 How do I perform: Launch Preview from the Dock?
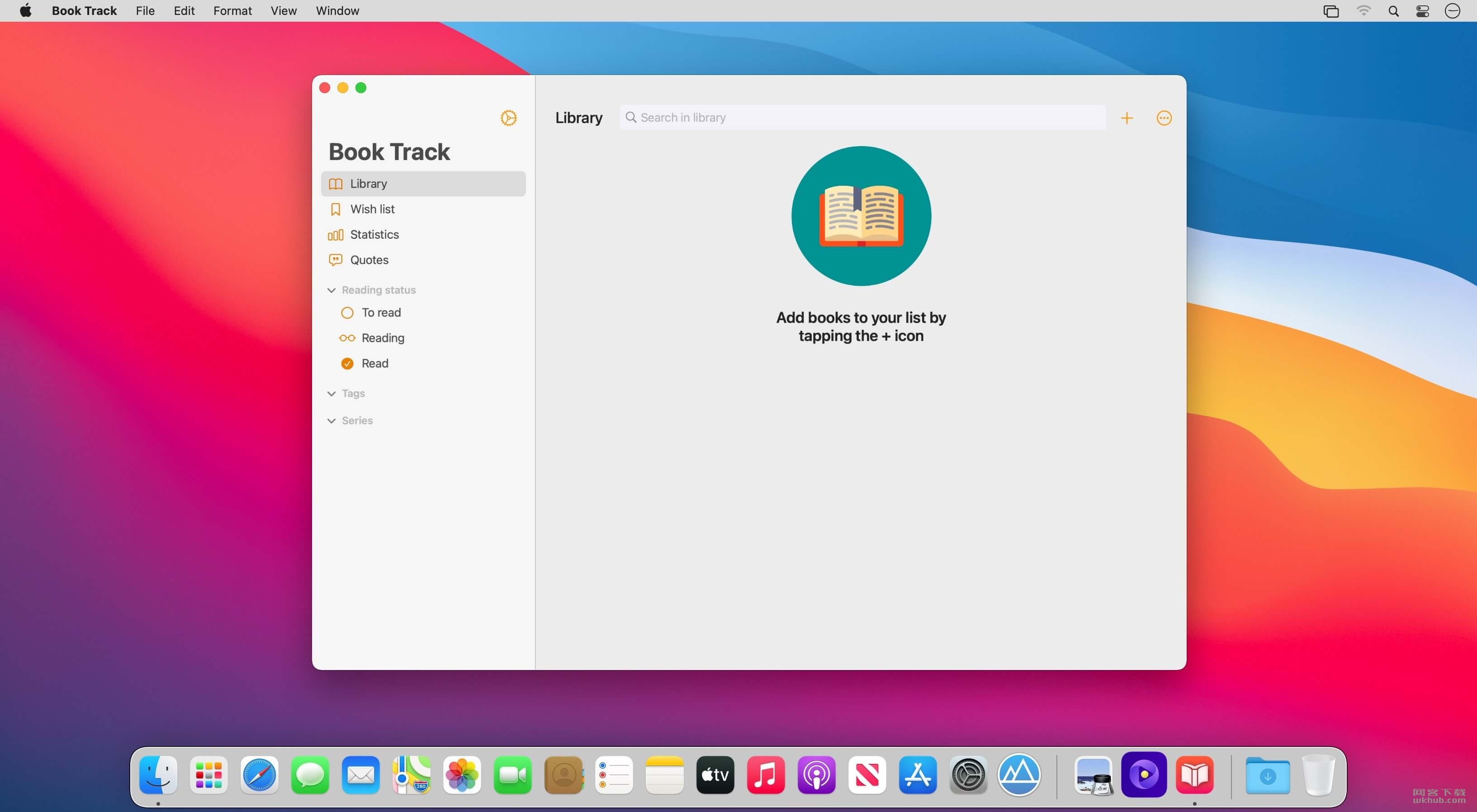point(1094,775)
